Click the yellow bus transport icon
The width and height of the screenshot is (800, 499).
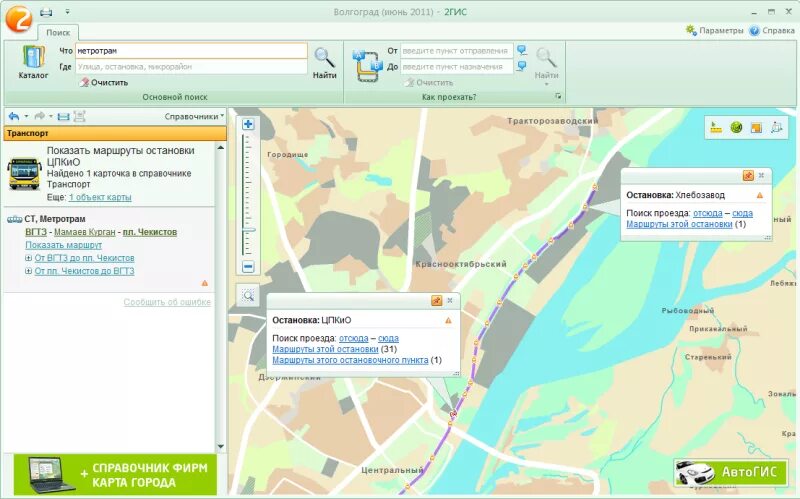[x=24, y=173]
